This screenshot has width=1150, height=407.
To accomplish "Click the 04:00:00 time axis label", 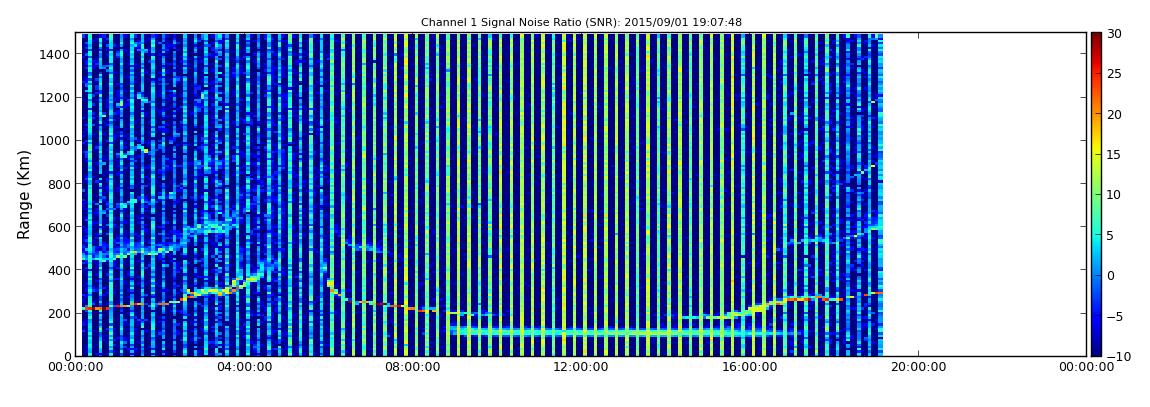I will coord(245,369).
